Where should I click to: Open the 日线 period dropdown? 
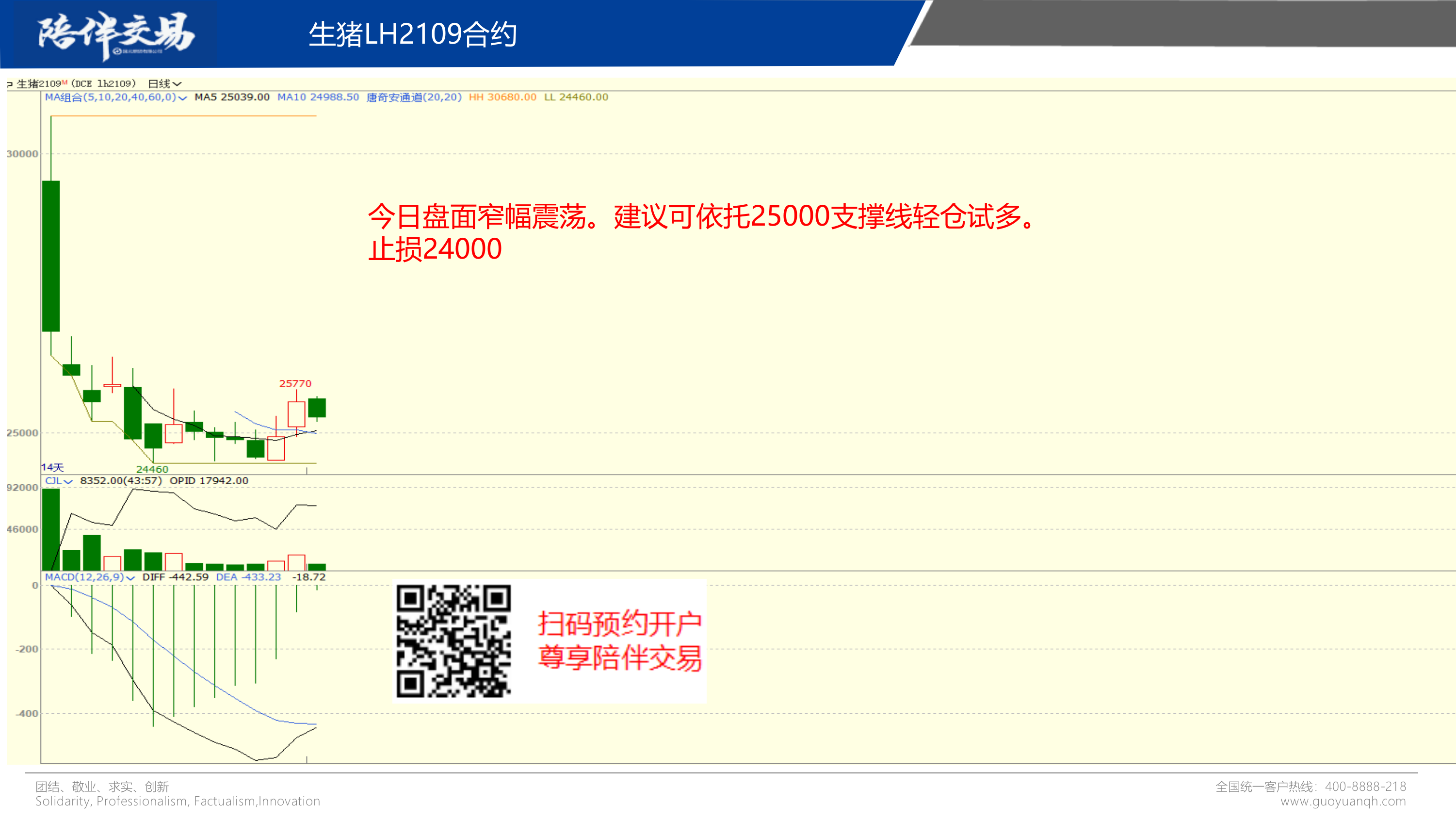pyautogui.click(x=164, y=83)
